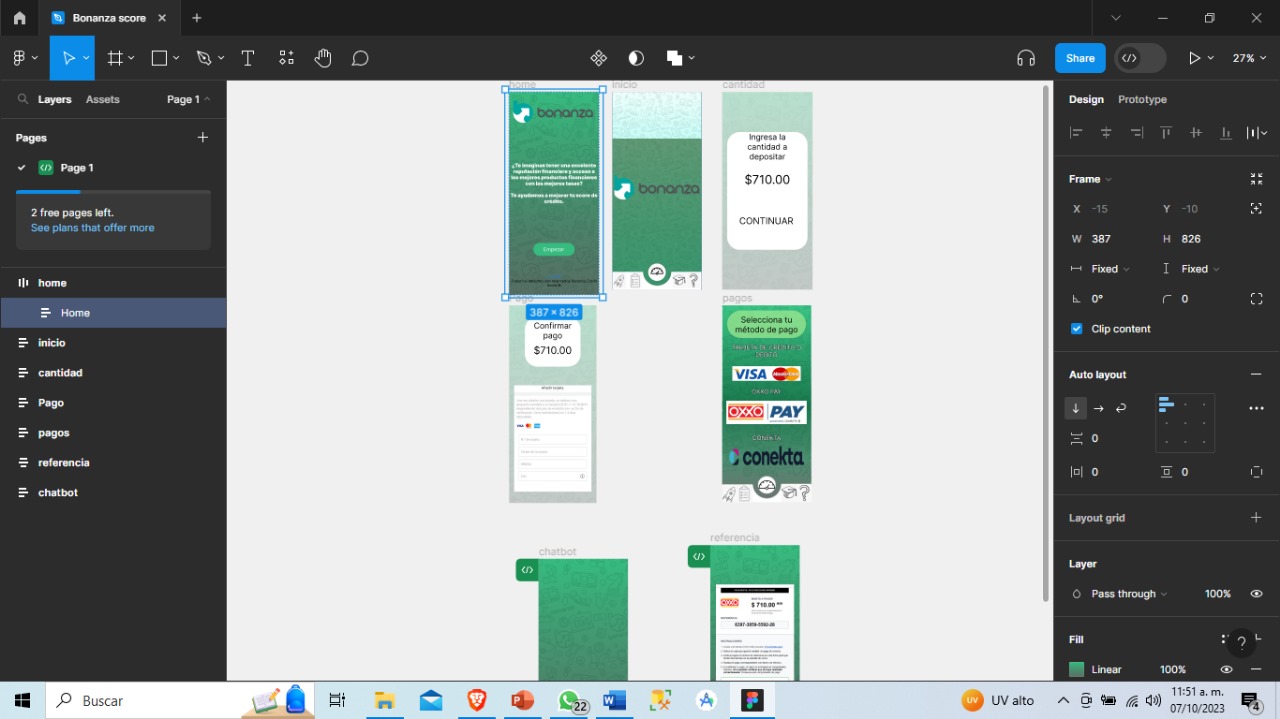This screenshot has height=719, width=1280.
Task: Click resize to fit icon in Frame section
Action: [1257, 179]
